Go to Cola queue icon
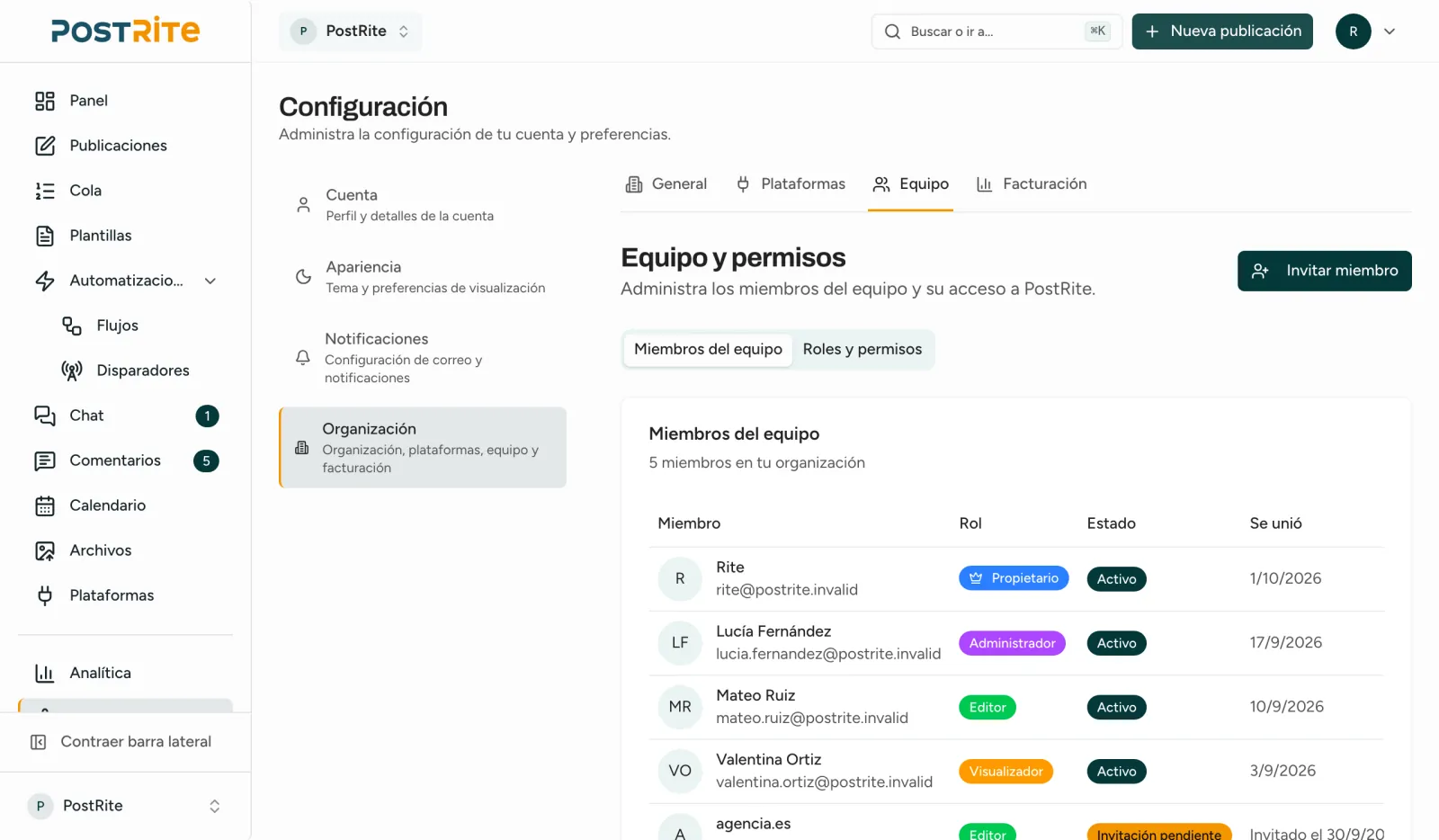The image size is (1439, 840). click(x=45, y=191)
